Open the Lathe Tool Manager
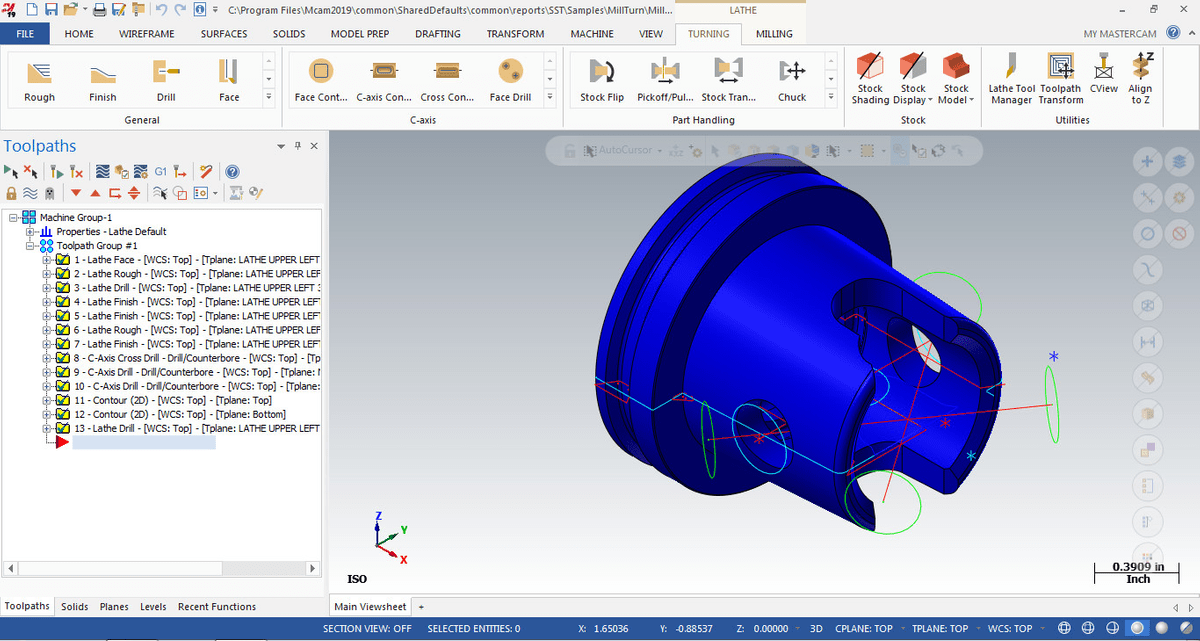Image resolution: width=1200 pixels, height=641 pixels. click(1011, 78)
